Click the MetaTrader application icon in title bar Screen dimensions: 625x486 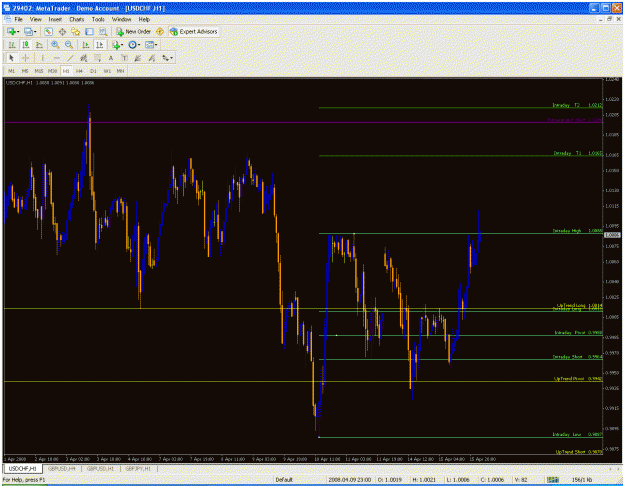tap(7, 8)
